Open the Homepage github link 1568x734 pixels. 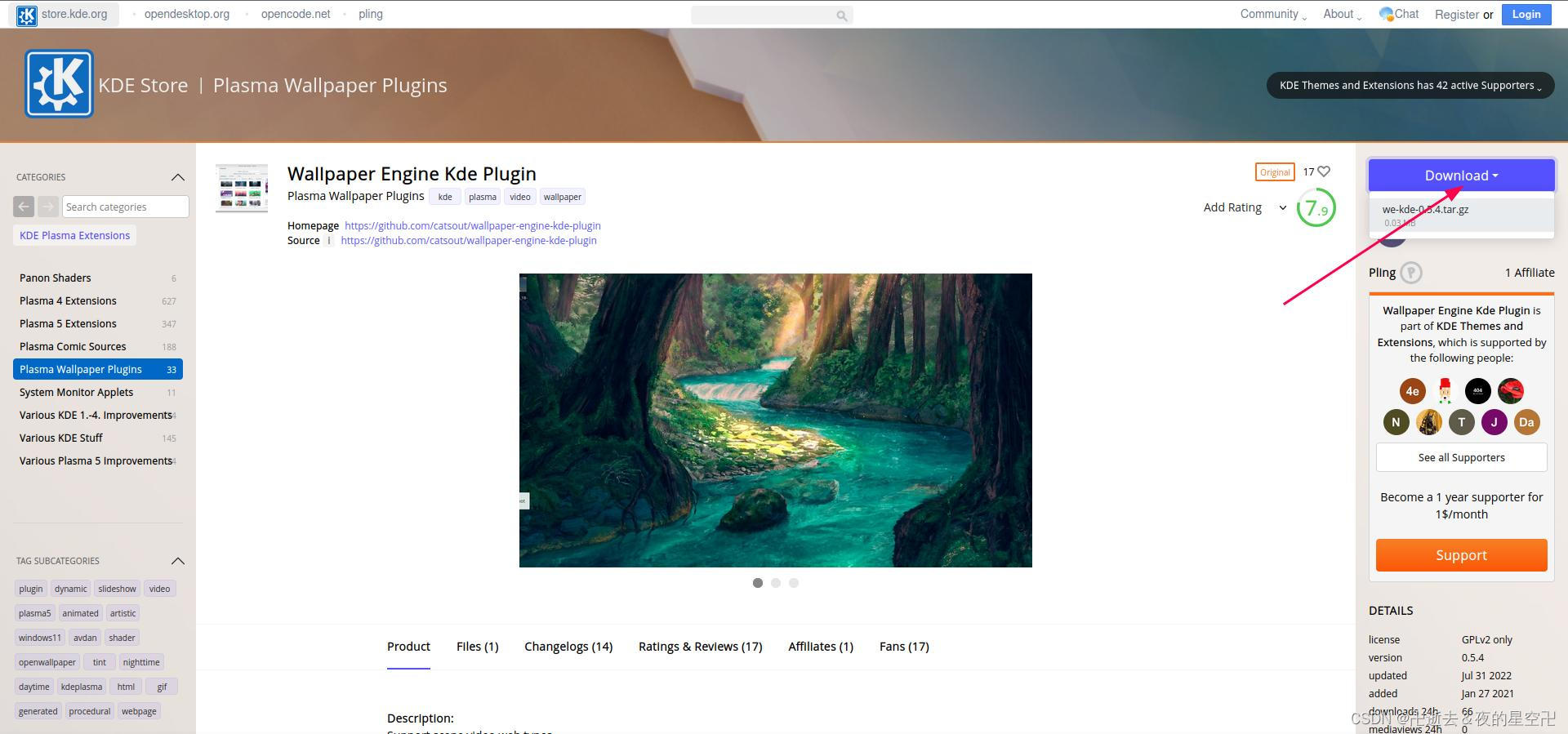click(x=472, y=226)
